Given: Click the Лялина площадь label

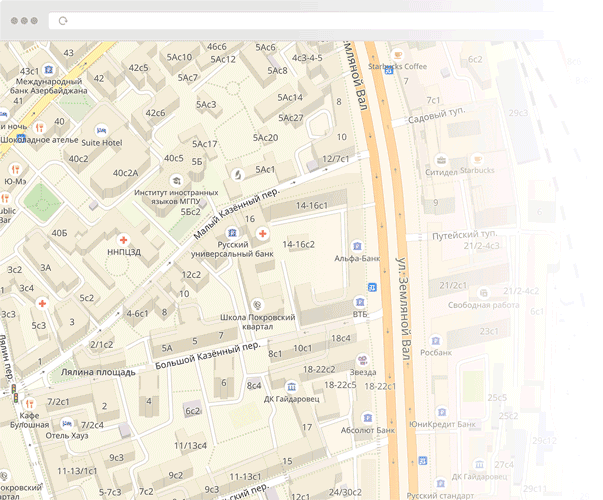Looking at the screenshot, I should [x=98, y=372].
